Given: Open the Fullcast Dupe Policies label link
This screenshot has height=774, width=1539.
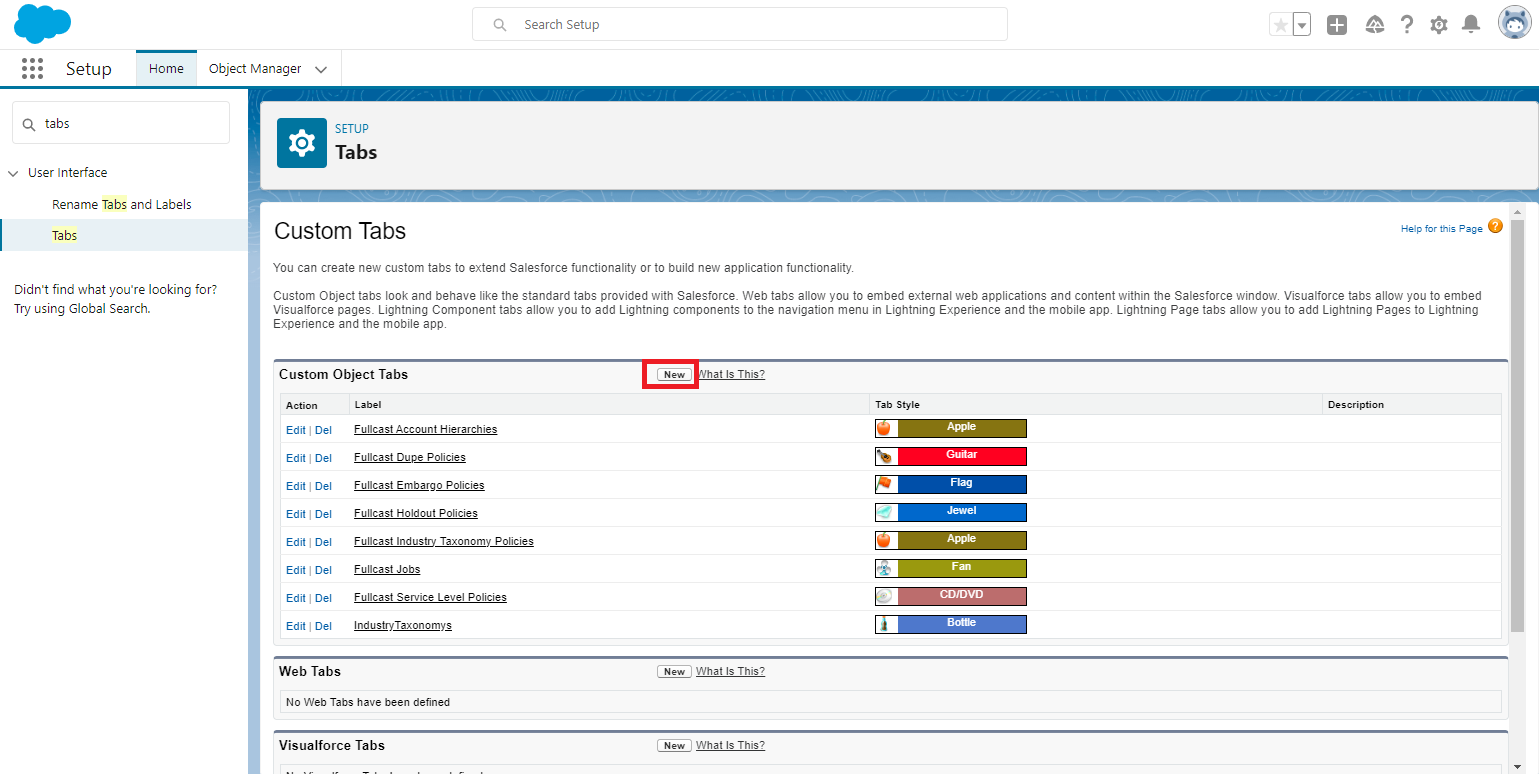Looking at the screenshot, I should (410, 457).
